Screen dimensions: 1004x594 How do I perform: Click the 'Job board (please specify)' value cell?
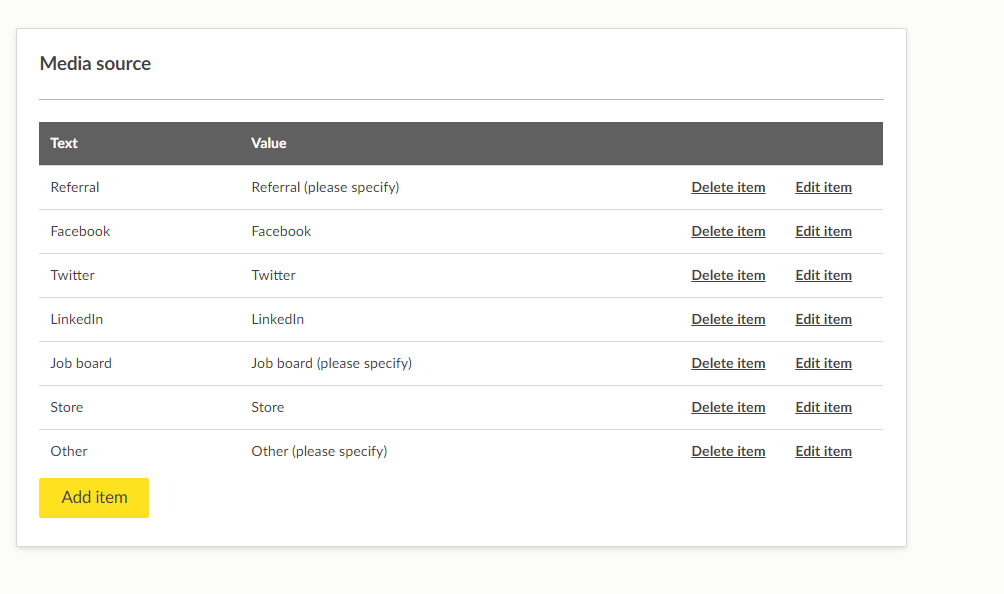[x=331, y=363]
